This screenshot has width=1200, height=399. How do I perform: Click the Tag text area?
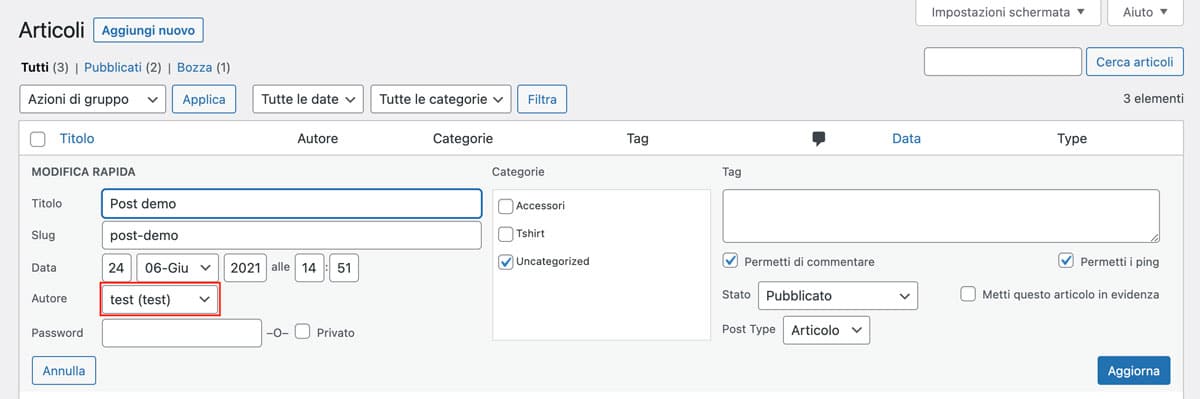pos(941,216)
